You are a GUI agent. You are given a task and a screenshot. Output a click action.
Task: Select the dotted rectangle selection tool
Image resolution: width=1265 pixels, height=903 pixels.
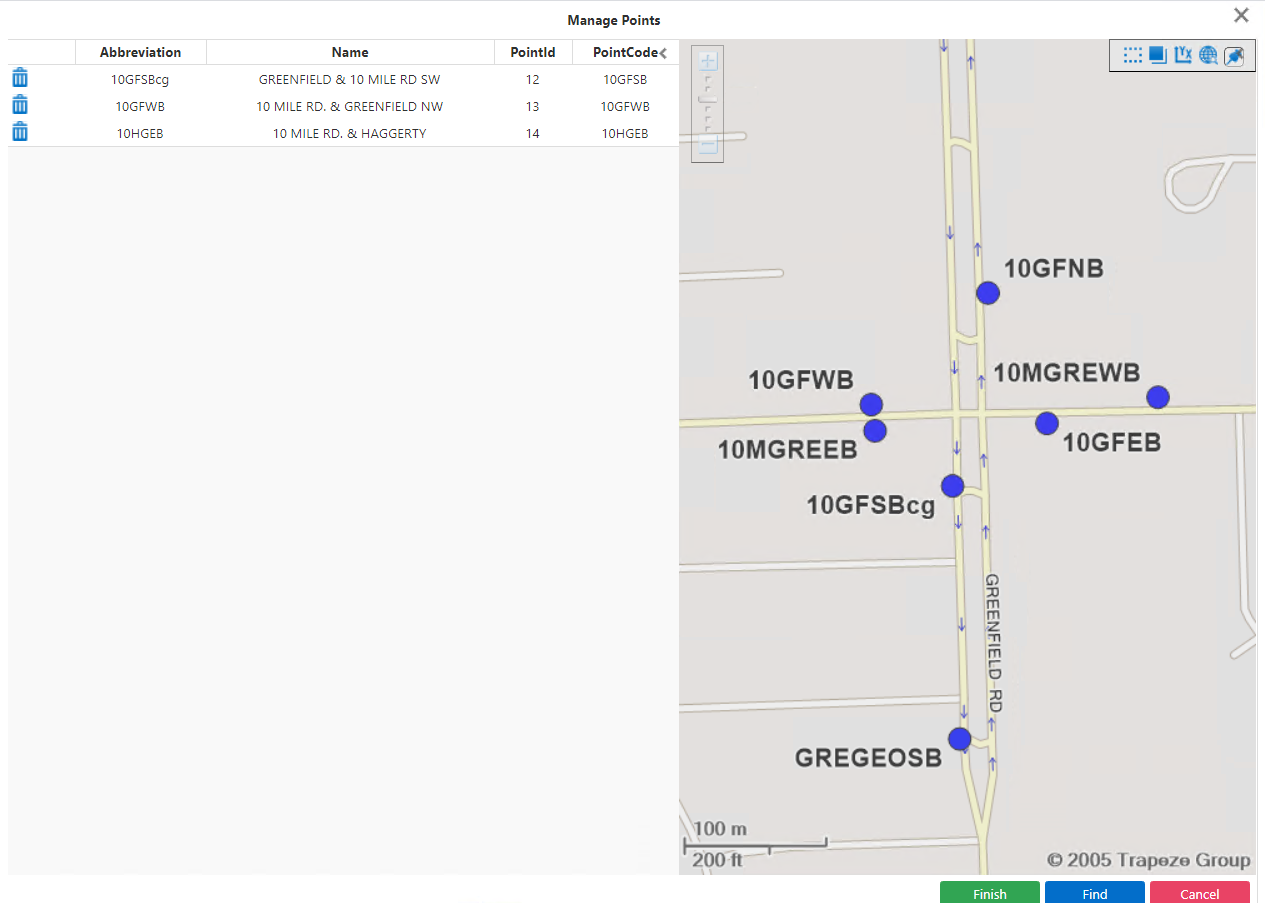point(1132,55)
